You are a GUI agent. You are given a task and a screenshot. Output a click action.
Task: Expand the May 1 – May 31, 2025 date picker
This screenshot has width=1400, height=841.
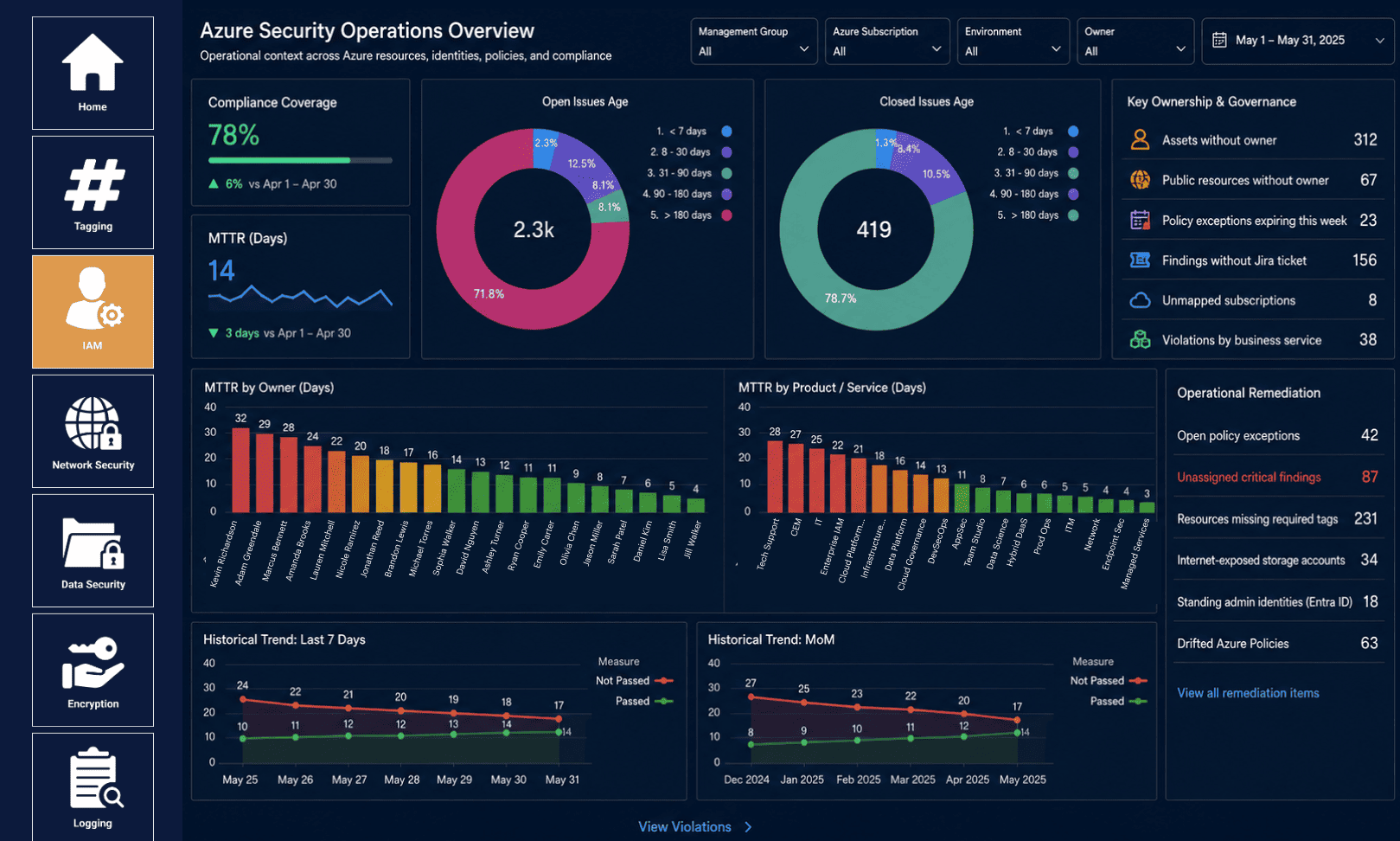click(x=1297, y=41)
